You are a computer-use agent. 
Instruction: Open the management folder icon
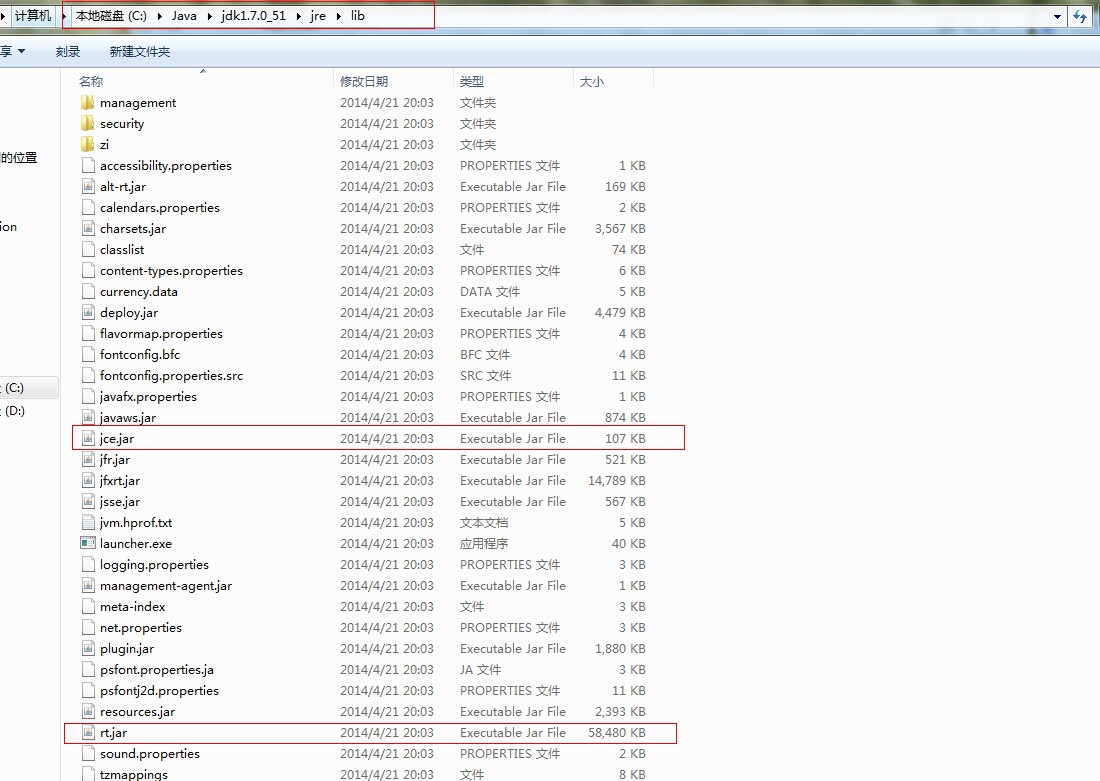click(x=88, y=102)
